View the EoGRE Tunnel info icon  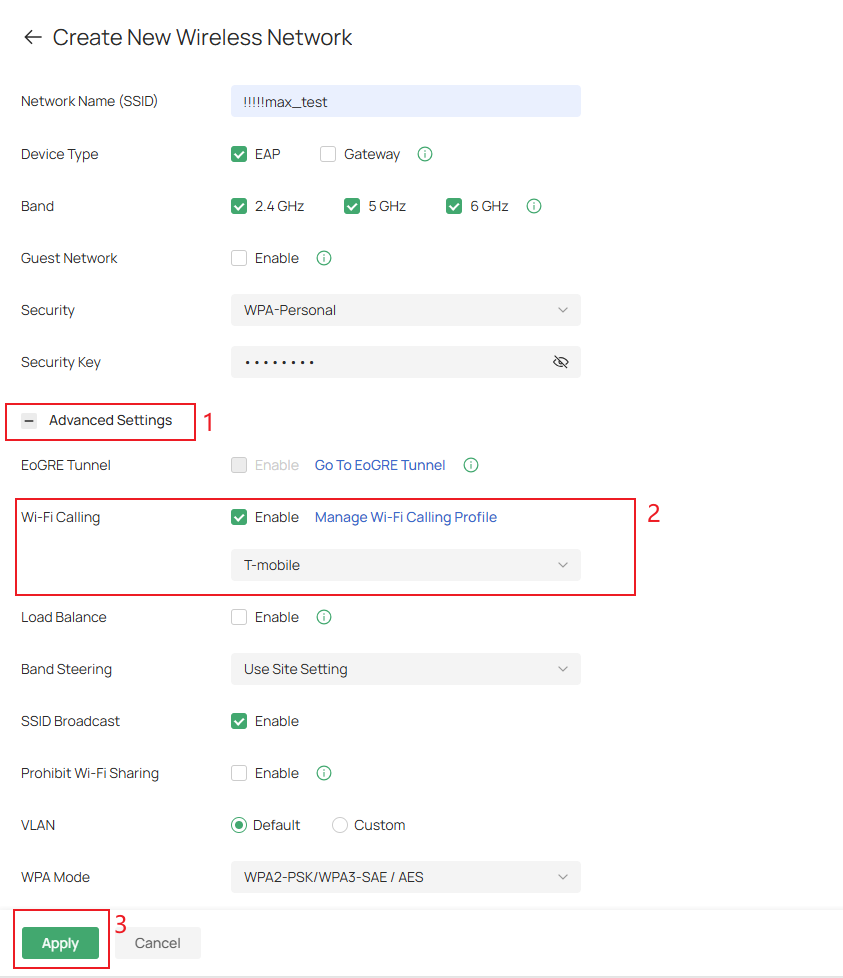[470, 465]
